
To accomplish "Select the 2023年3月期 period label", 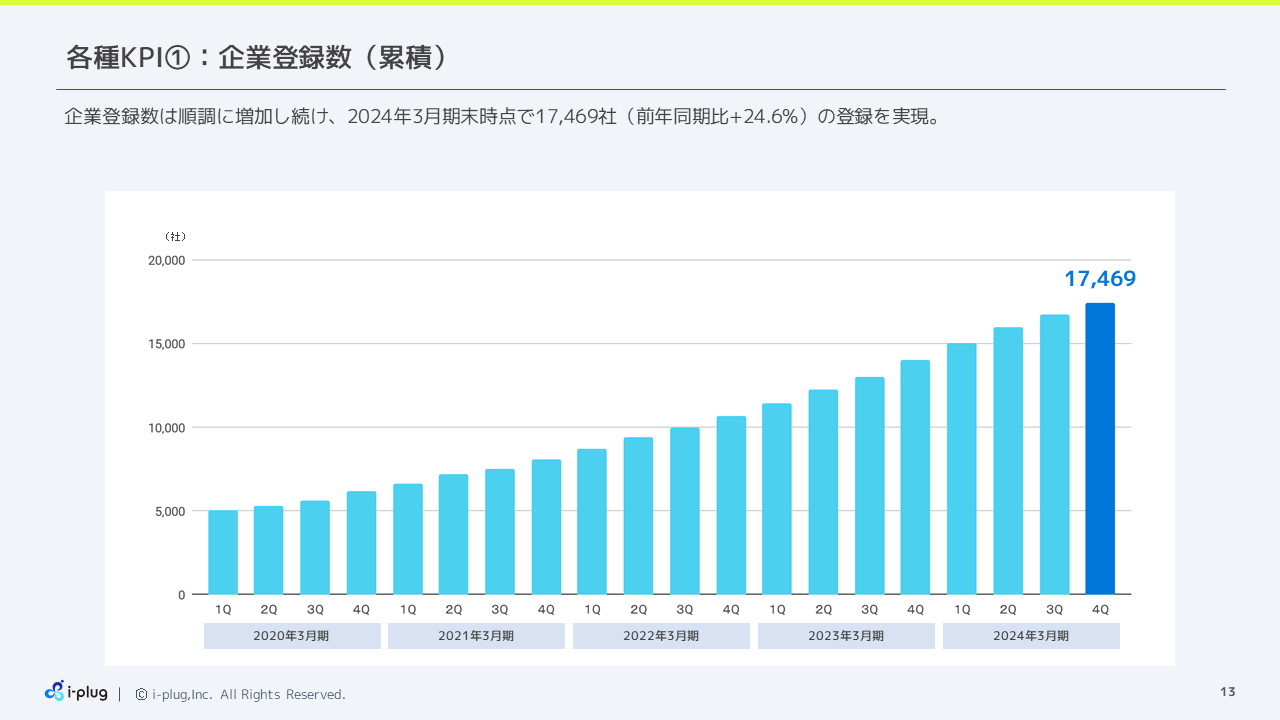I will point(846,636).
